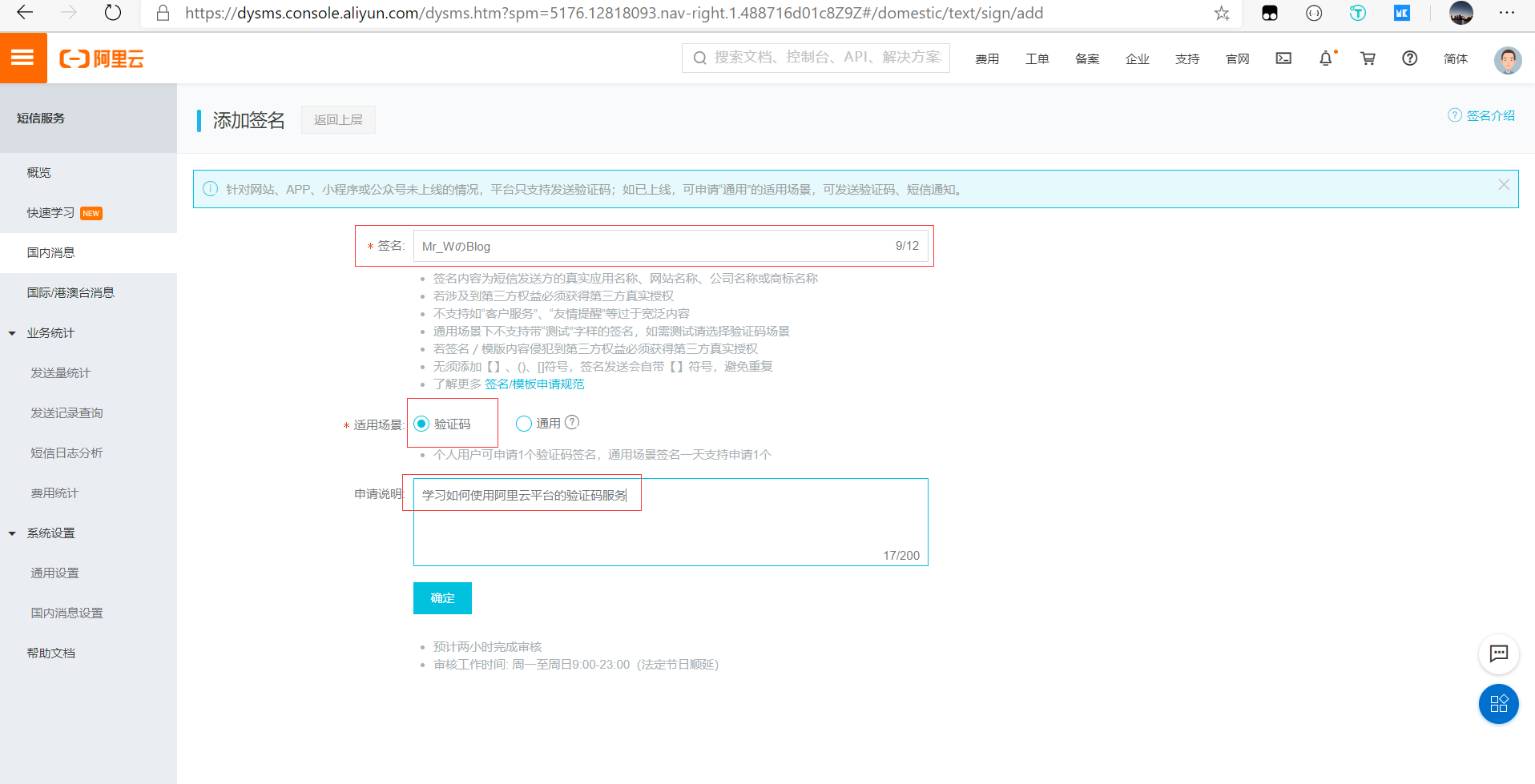Open the 签名/模板申请规范 link
This screenshot has height=784, width=1535.
point(534,384)
